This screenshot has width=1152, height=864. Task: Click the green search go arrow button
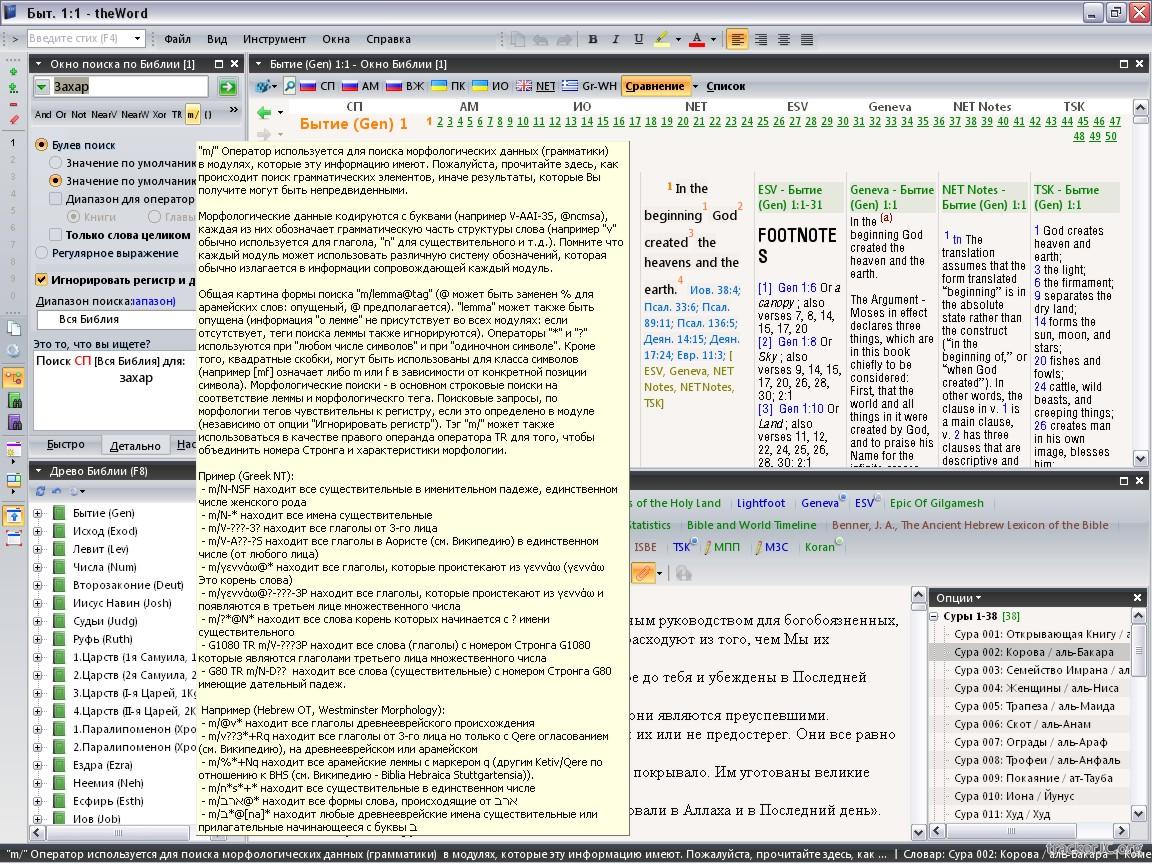tap(228, 87)
